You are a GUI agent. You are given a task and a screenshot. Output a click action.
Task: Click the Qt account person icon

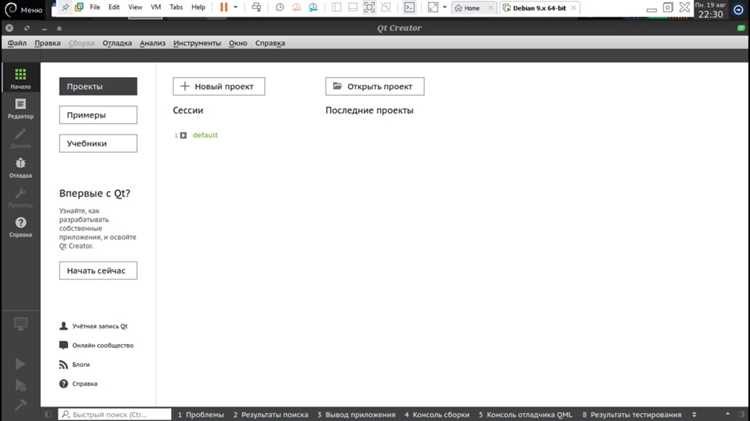coord(63,326)
